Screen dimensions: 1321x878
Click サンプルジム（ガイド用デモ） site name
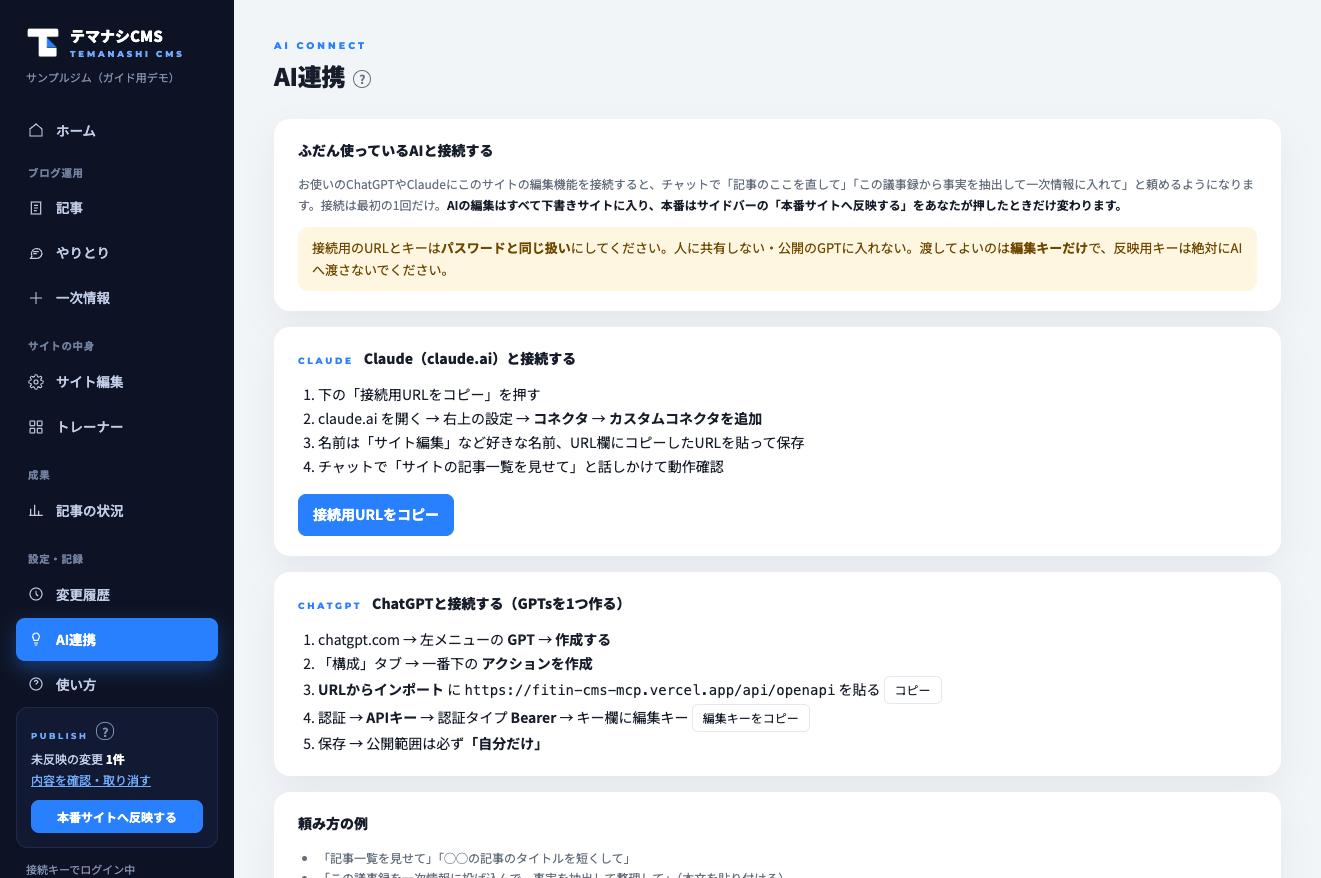coord(100,78)
